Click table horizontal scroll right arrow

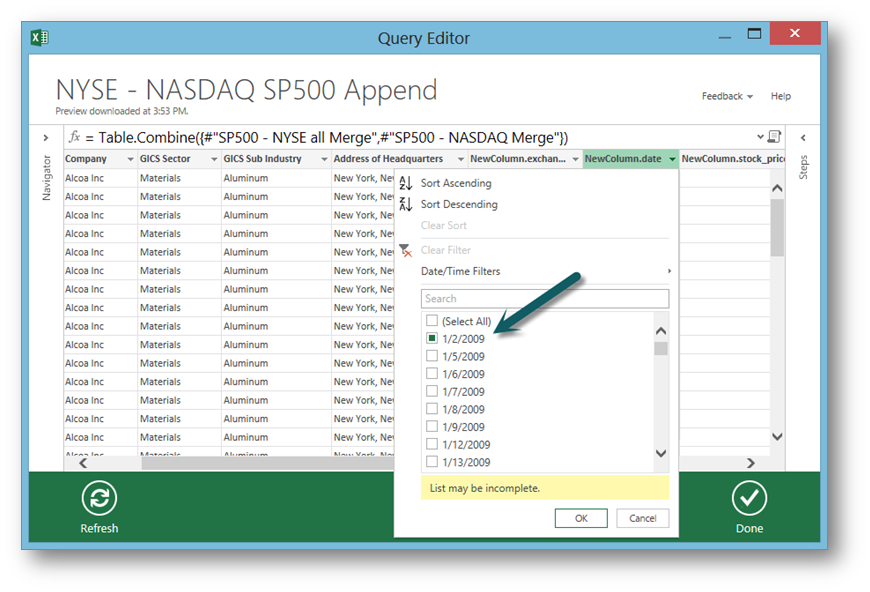pyautogui.click(x=751, y=463)
